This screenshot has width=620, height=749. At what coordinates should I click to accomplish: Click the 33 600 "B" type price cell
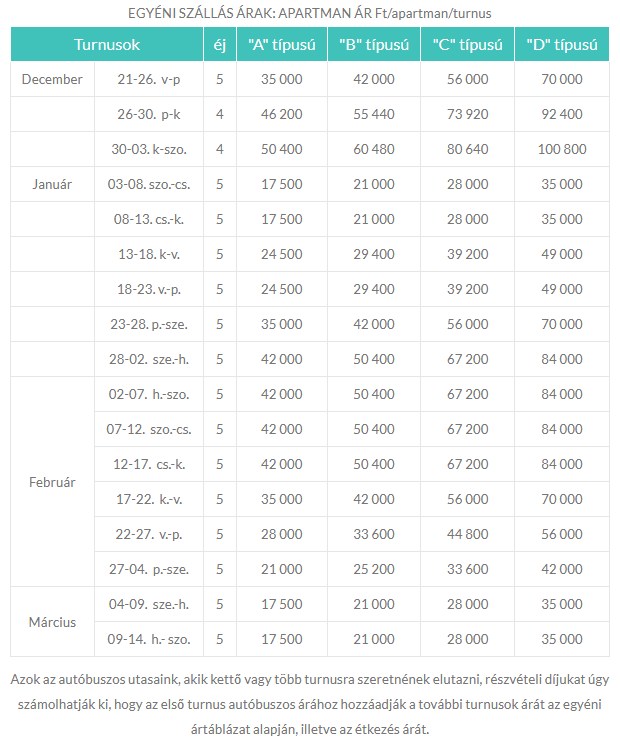tap(373, 534)
